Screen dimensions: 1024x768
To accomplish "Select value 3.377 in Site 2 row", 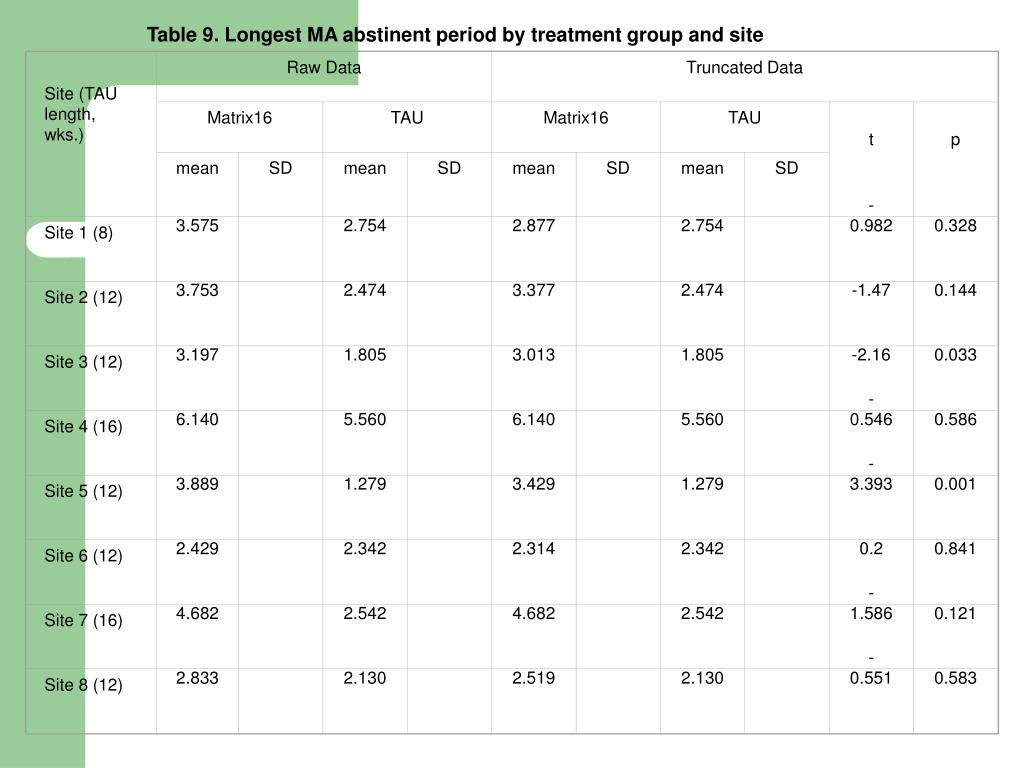I will [x=534, y=290].
